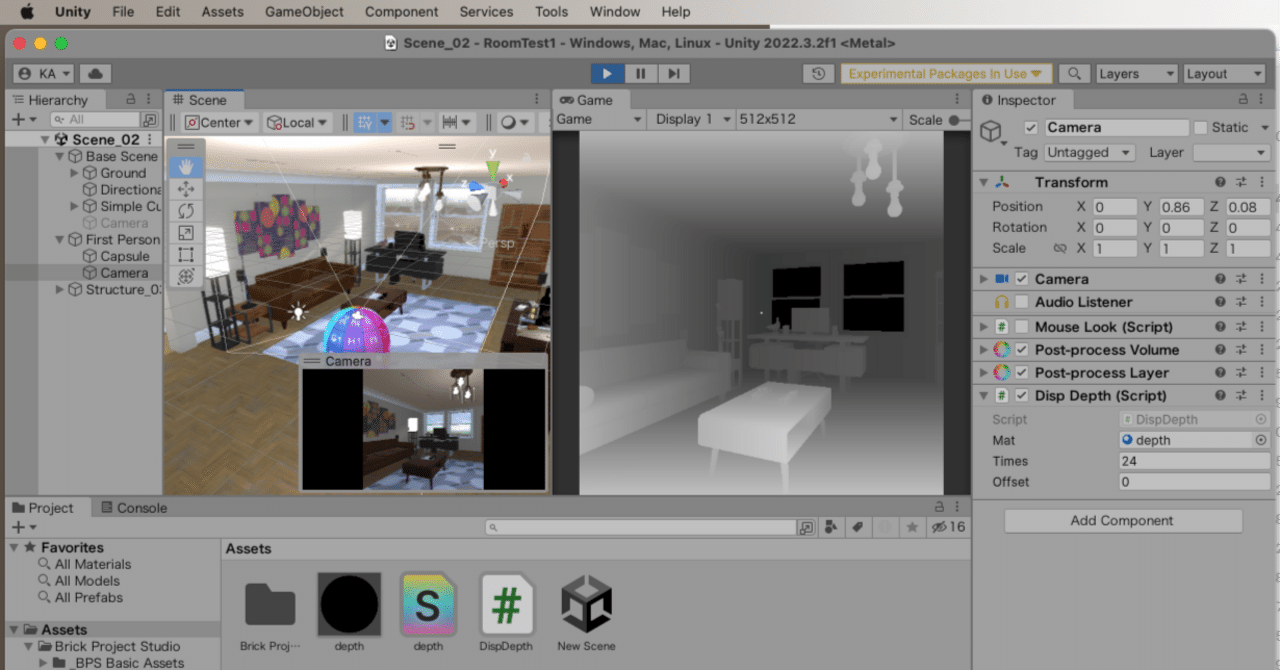The height and width of the screenshot is (670, 1280).
Task: Open the Unity search icon in top toolbar
Action: pyautogui.click(x=1074, y=73)
